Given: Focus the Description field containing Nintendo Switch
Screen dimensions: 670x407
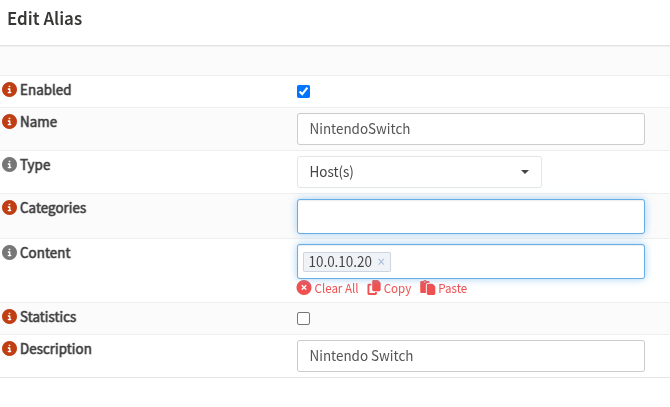Looking at the screenshot, I should coord(471,356).
